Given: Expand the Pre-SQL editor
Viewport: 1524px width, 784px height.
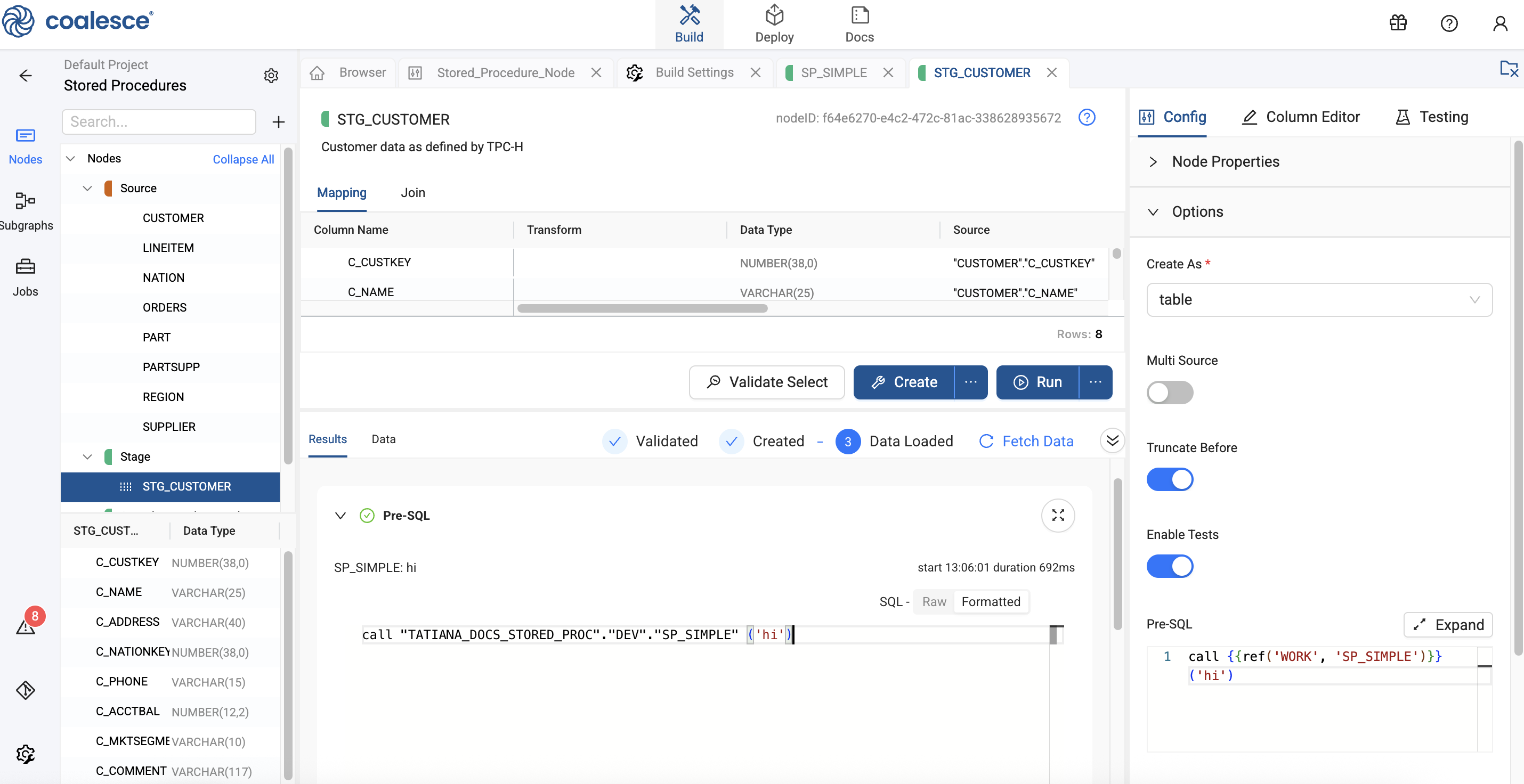Looking at the screenshot, I should point(1448,625).
